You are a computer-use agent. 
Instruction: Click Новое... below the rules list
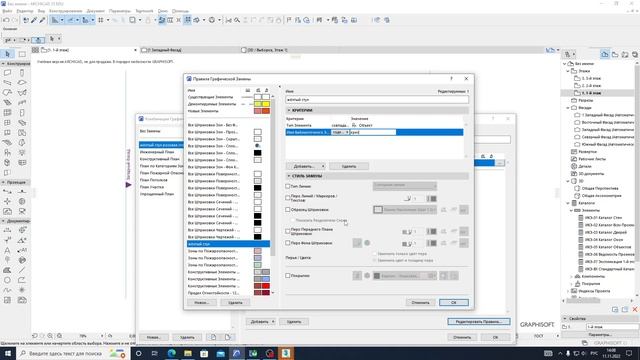point(202,302)
